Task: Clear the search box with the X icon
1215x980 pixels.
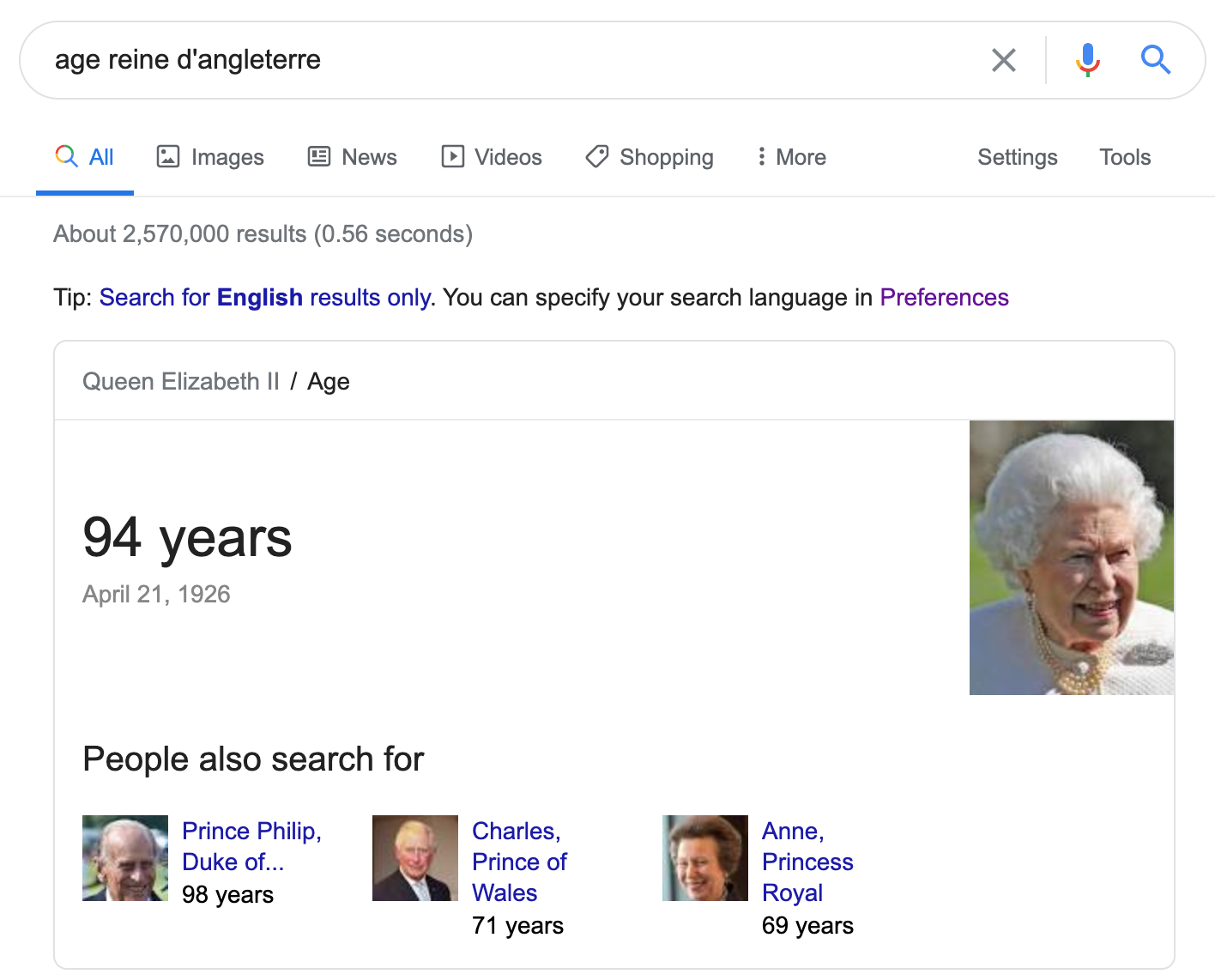Action: click(x=1003, y=60)
